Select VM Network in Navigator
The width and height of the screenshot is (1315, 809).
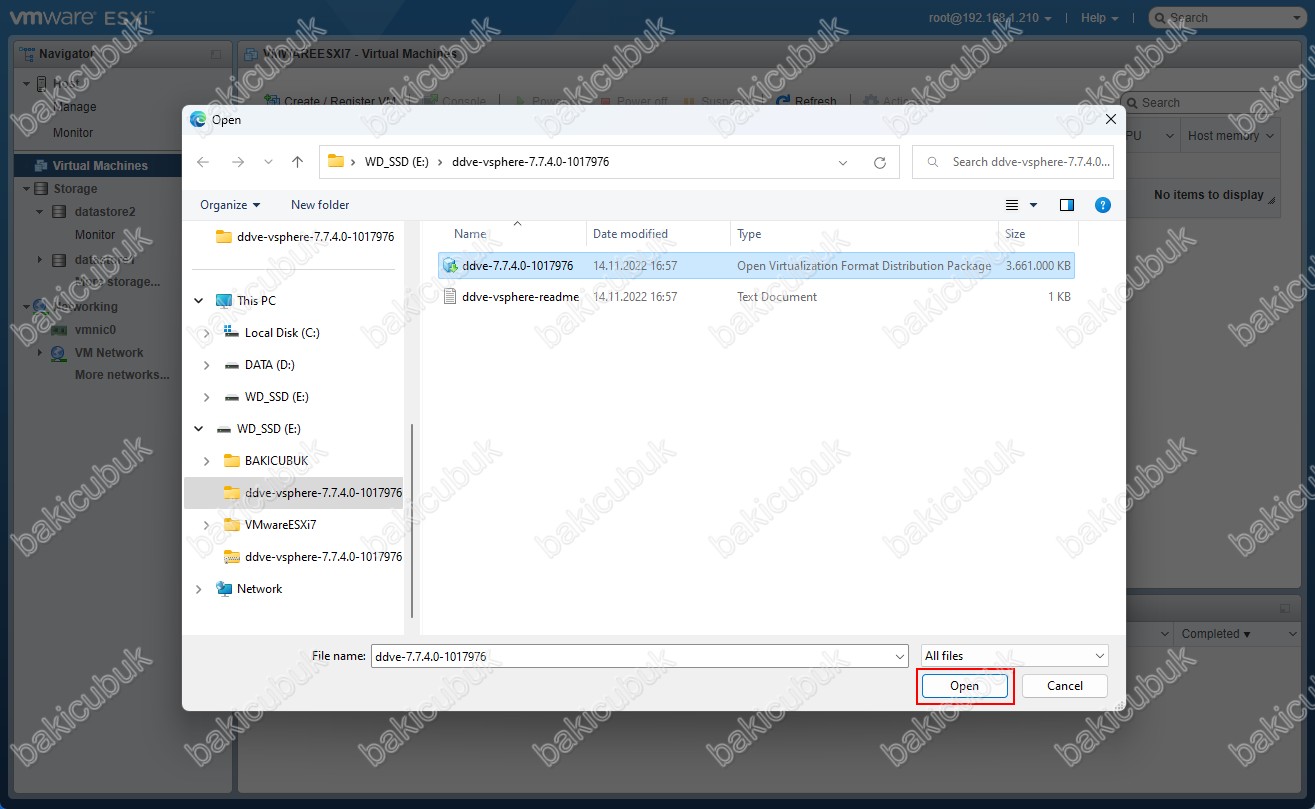point(109,353)
